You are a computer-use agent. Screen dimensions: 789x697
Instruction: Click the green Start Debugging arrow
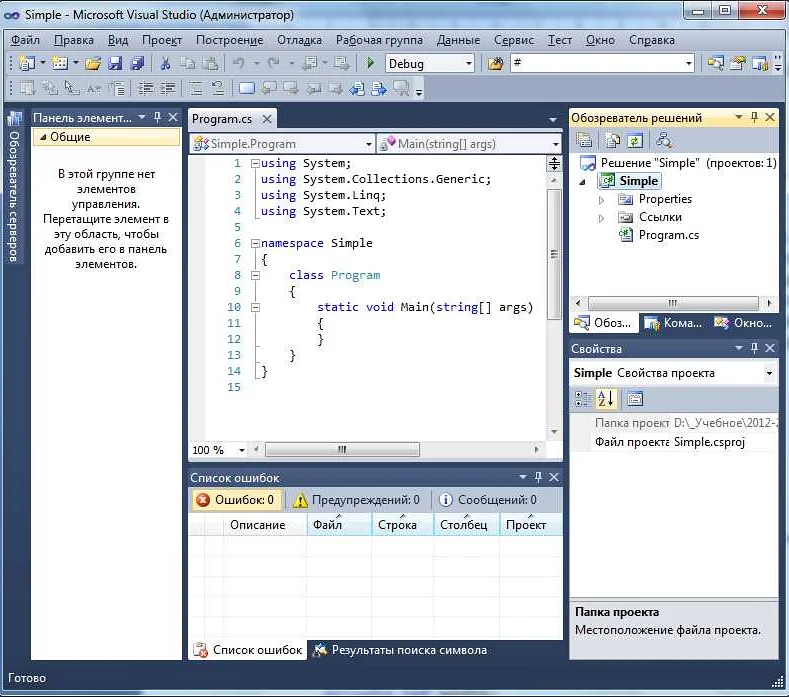click(x=370, y=64)
